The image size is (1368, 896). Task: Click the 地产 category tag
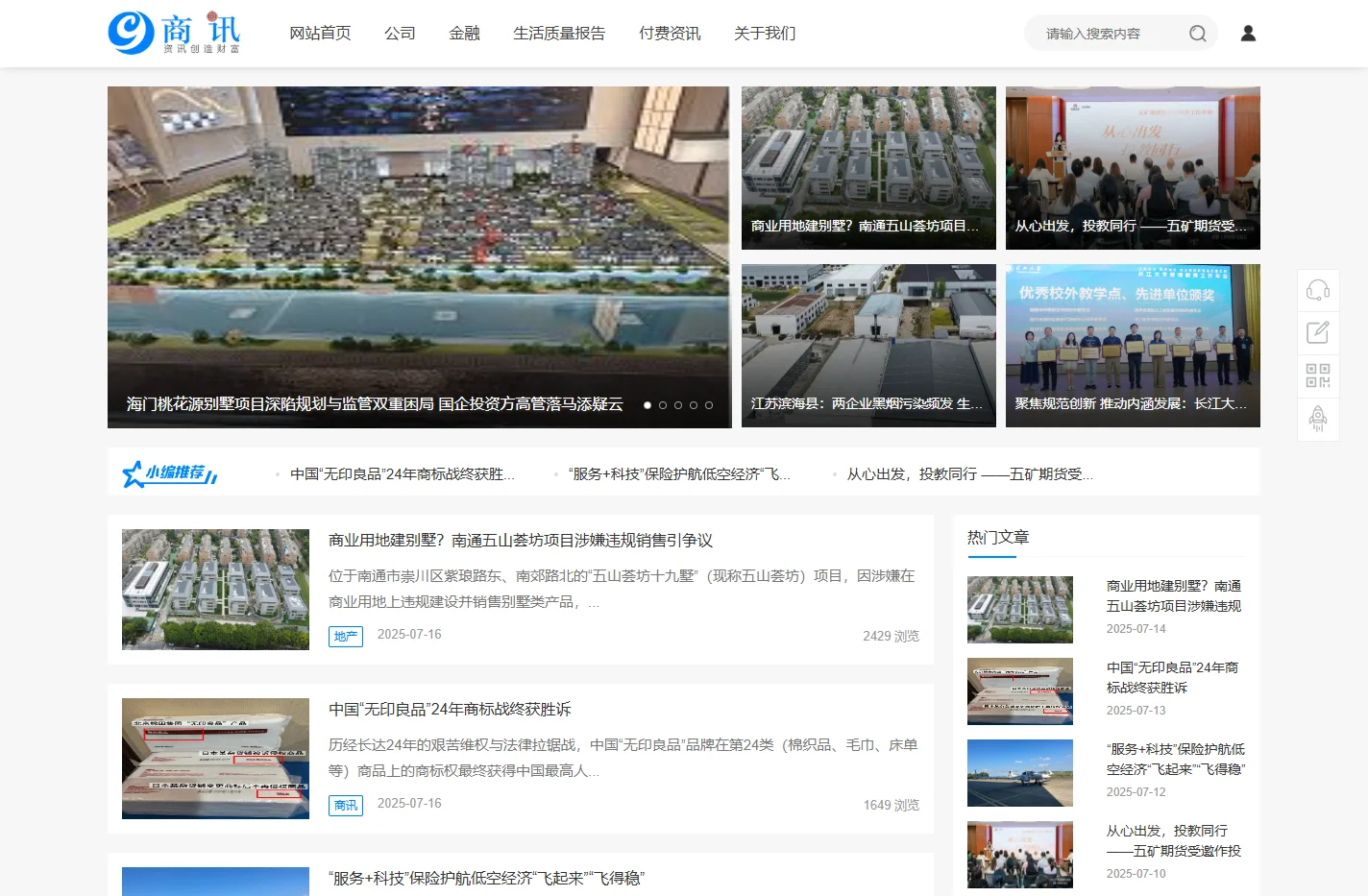346,636
